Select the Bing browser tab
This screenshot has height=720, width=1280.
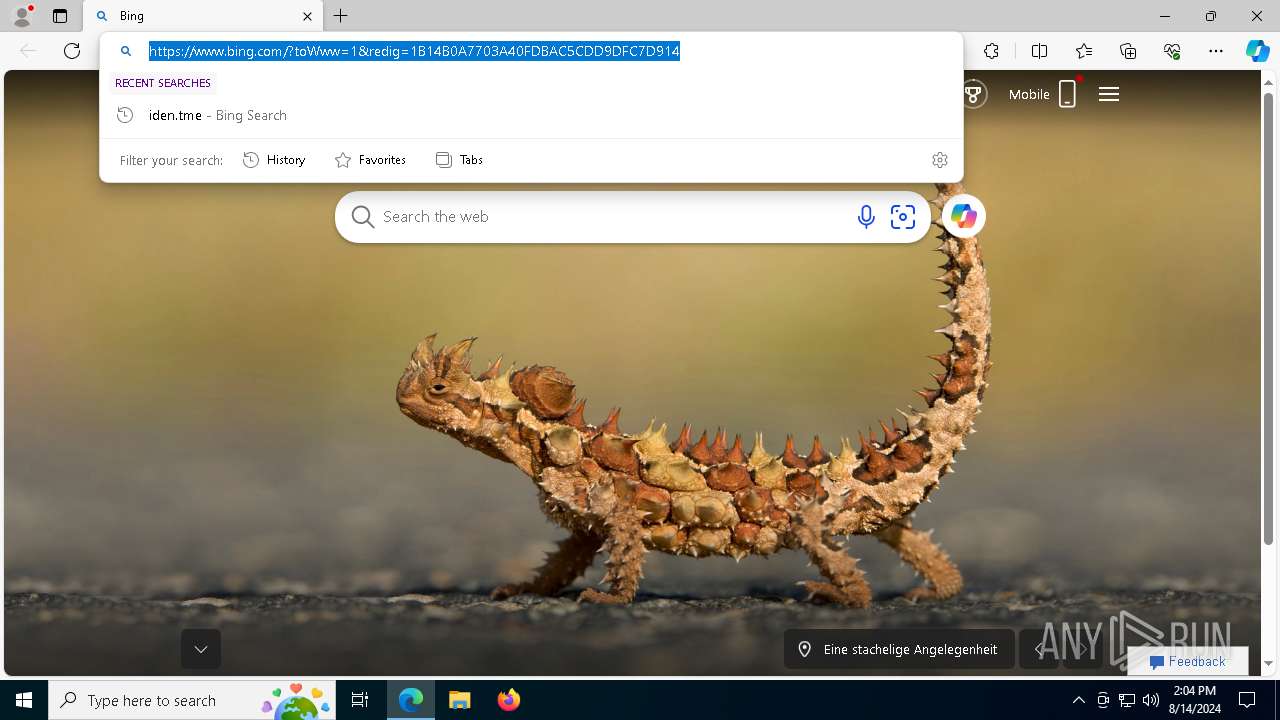[203, 16]
